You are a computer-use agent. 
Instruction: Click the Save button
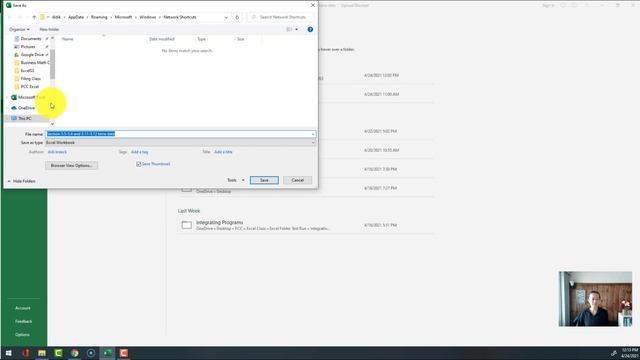click(264, 180)
